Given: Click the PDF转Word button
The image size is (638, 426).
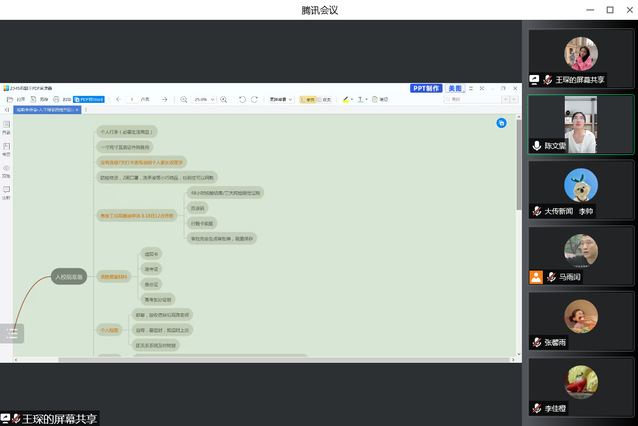Looking at the screenshot, I should (x=92, y=99).
